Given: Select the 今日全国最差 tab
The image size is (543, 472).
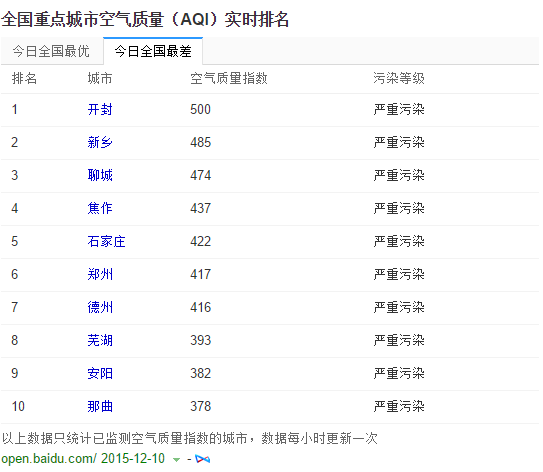Looking at the screenshot, I should point(153,51).
